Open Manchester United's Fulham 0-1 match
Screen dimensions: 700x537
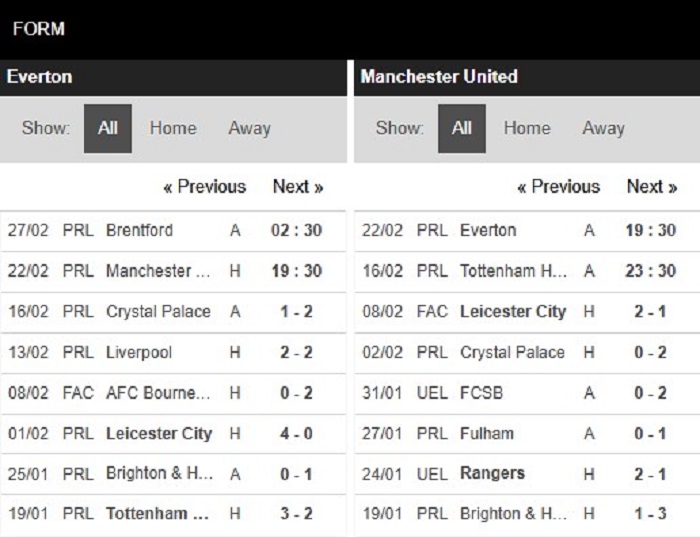pos(527,434)
